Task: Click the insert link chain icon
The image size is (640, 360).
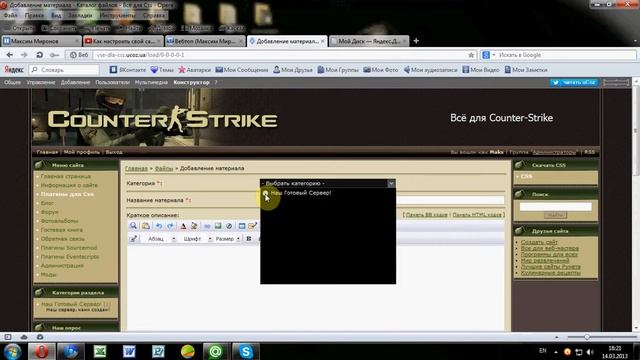Action: pos(207,226)
